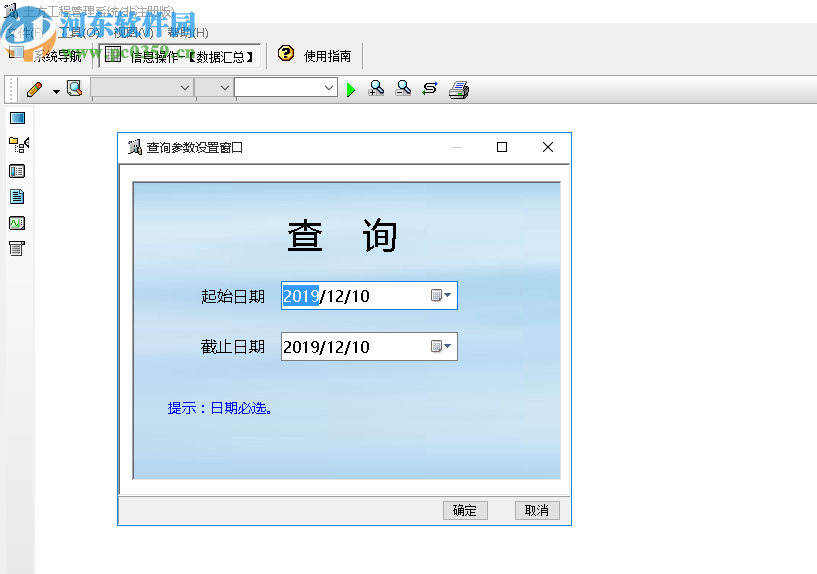Click the magnifier query icon beside pencil
The width and height of the screenshot is (817, 574).
tap(75, 89)
